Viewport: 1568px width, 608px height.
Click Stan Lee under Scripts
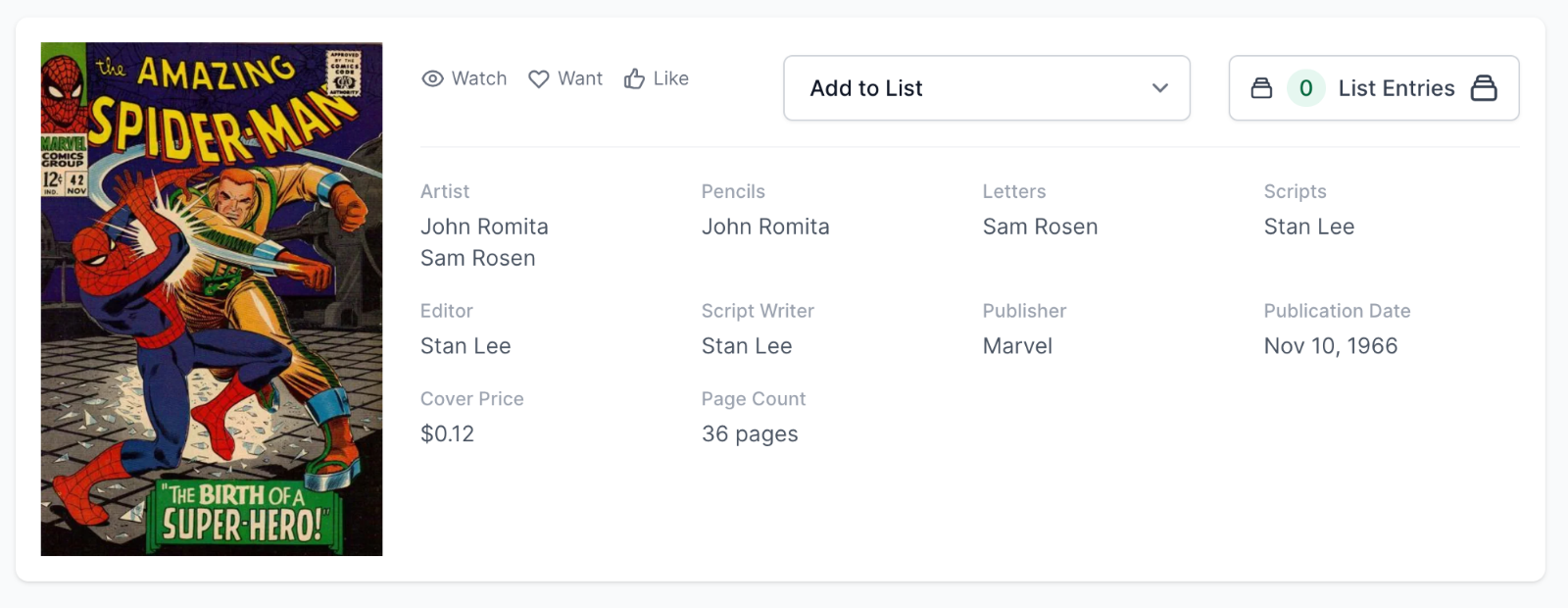[x=1308, y=227]
